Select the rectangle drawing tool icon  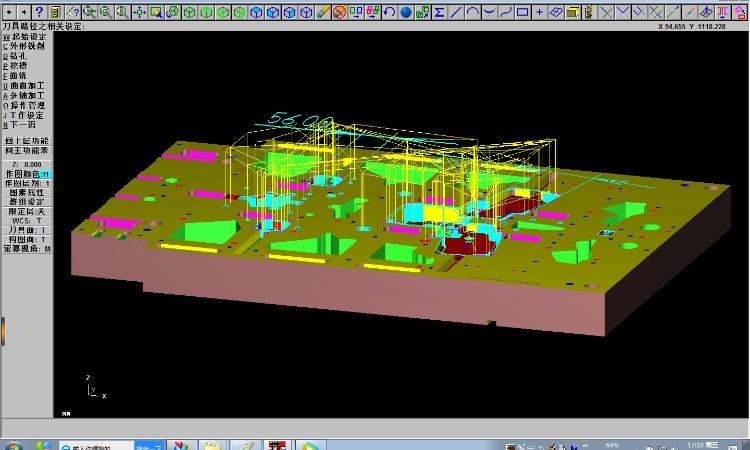tap(522, 12)
